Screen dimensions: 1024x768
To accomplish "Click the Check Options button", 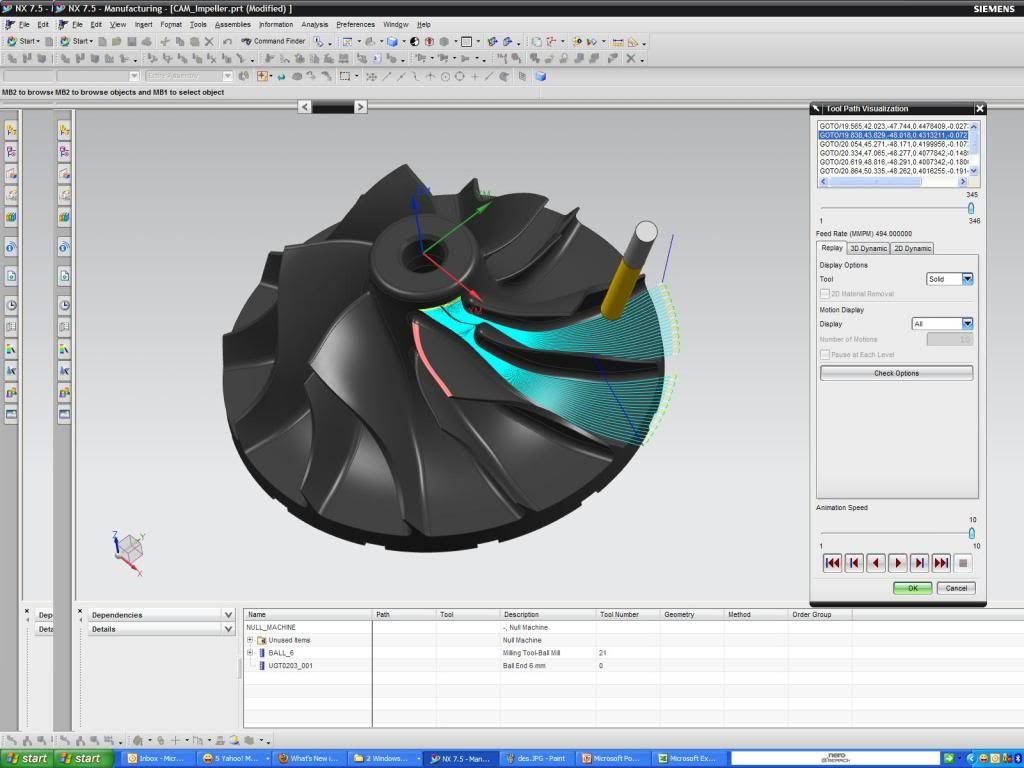I will pos(896,373).
